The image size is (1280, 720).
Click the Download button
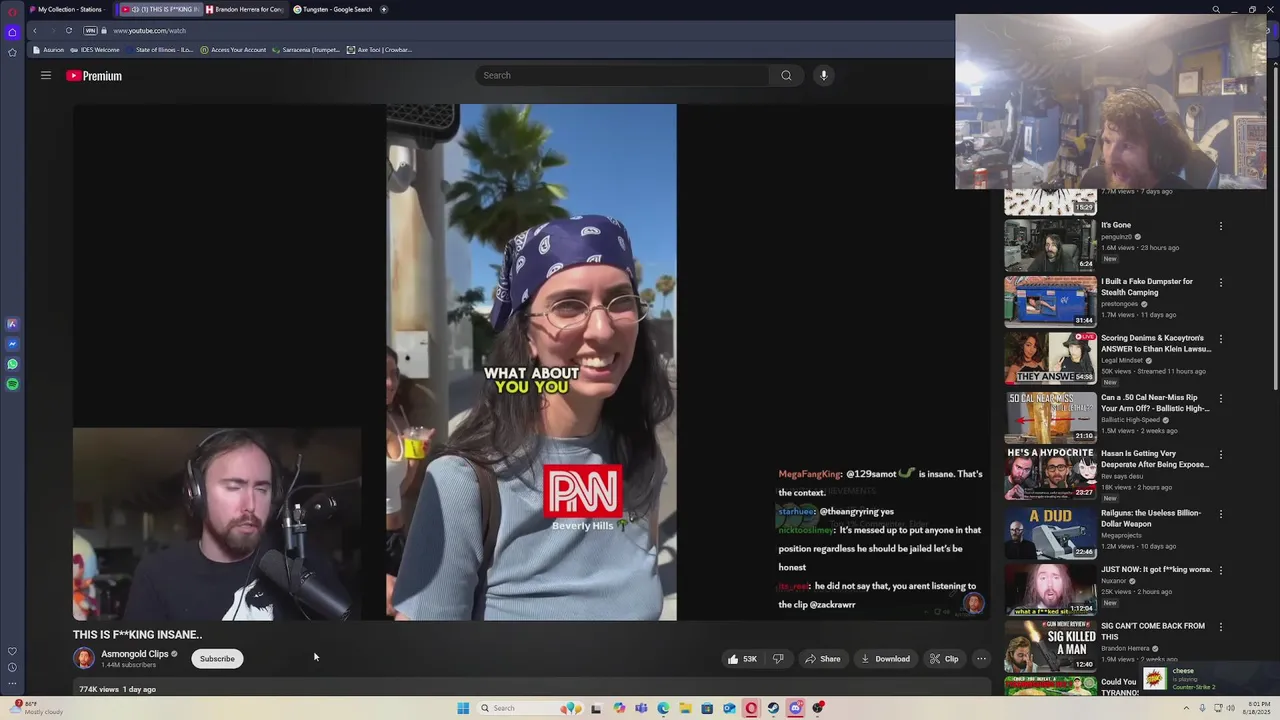[x=886, y=659]
